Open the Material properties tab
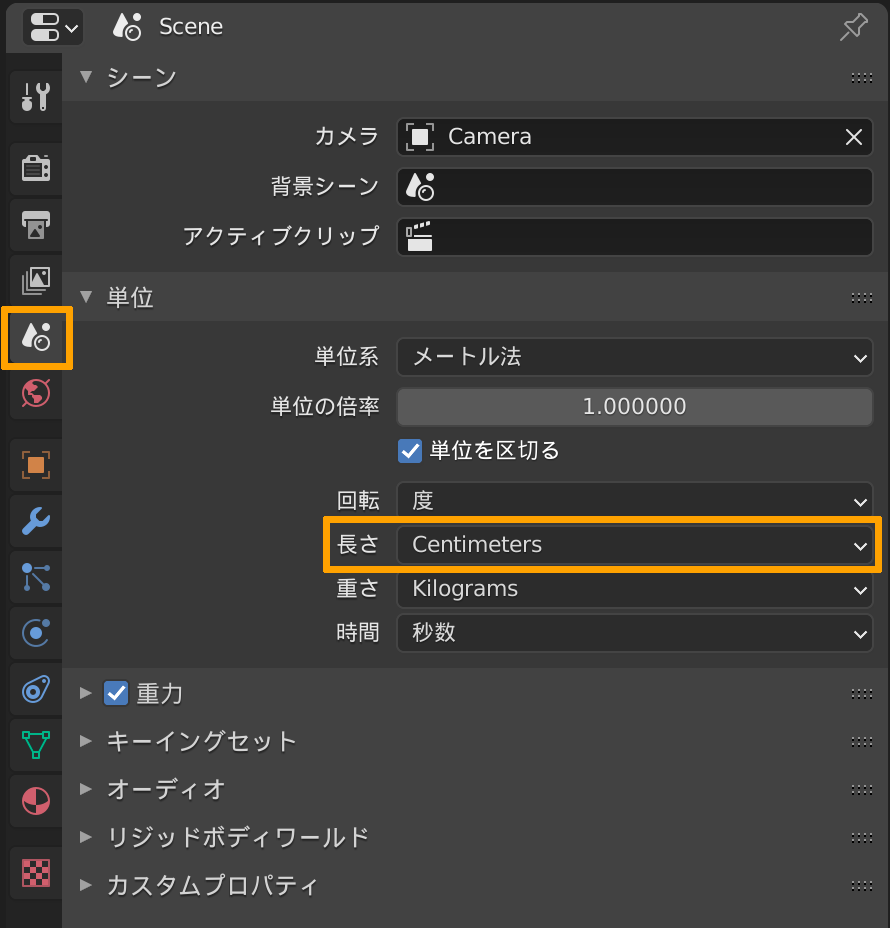Viewport: 890px width, 928px height. (x=36, y=801)
